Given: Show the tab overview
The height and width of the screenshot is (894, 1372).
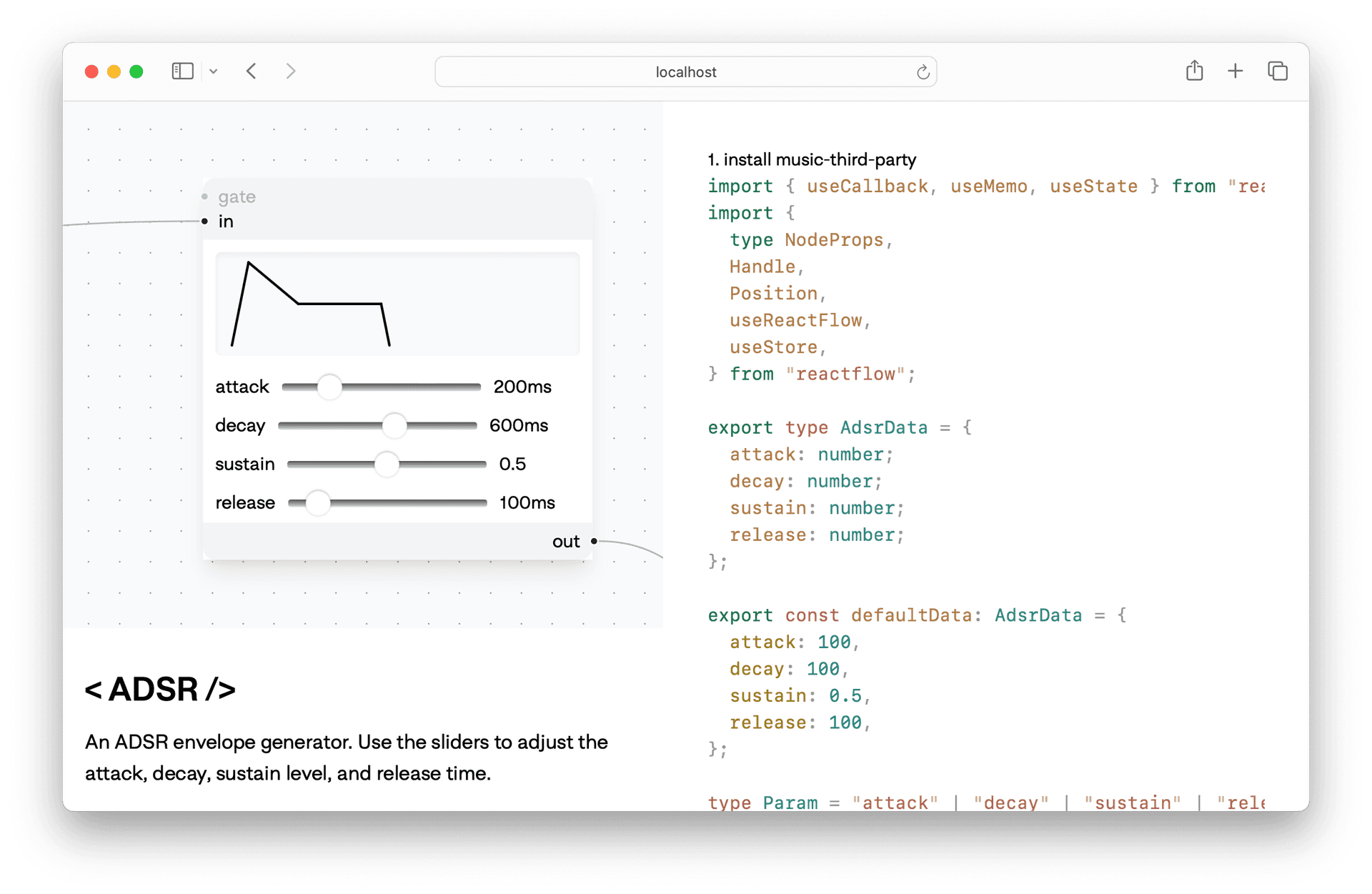Looking at the screenshot, I should coord(1278,71).
